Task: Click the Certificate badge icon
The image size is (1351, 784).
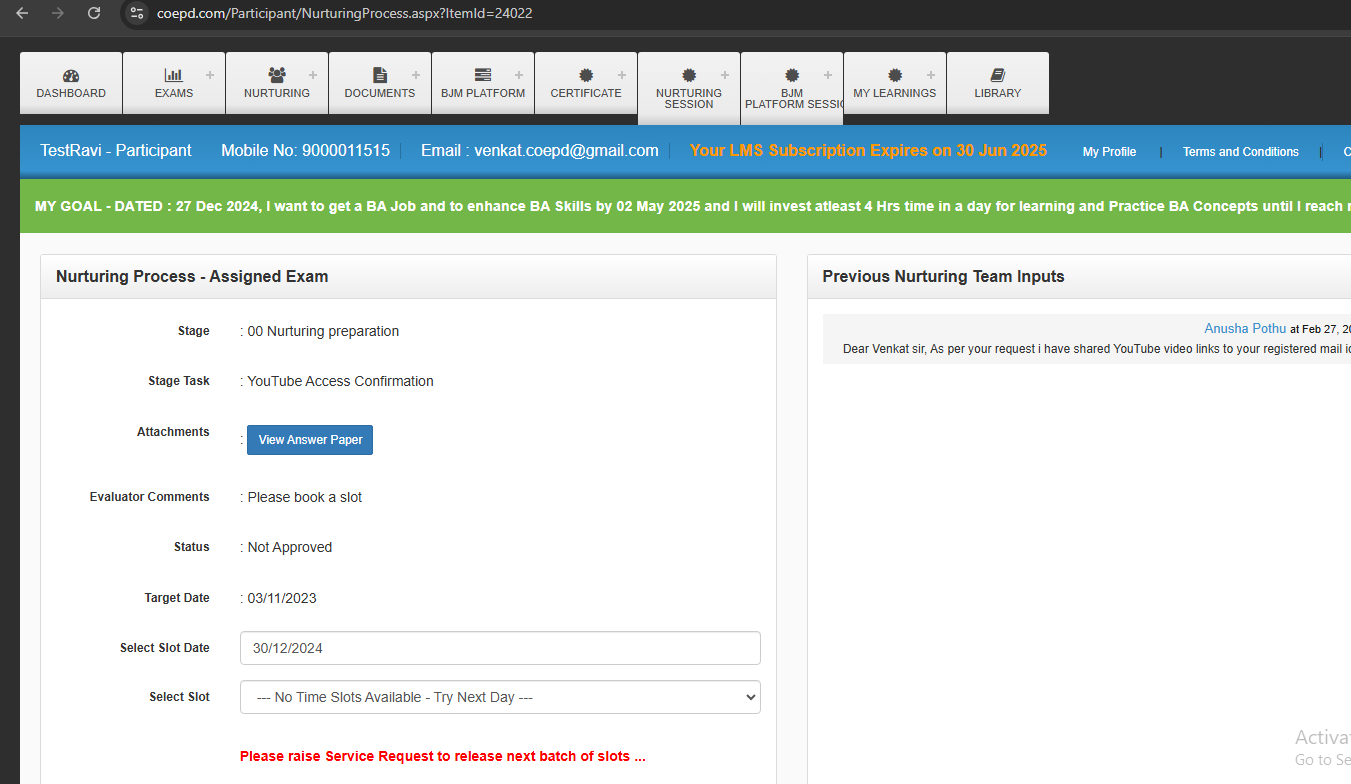Action: (x=586, y=75)
